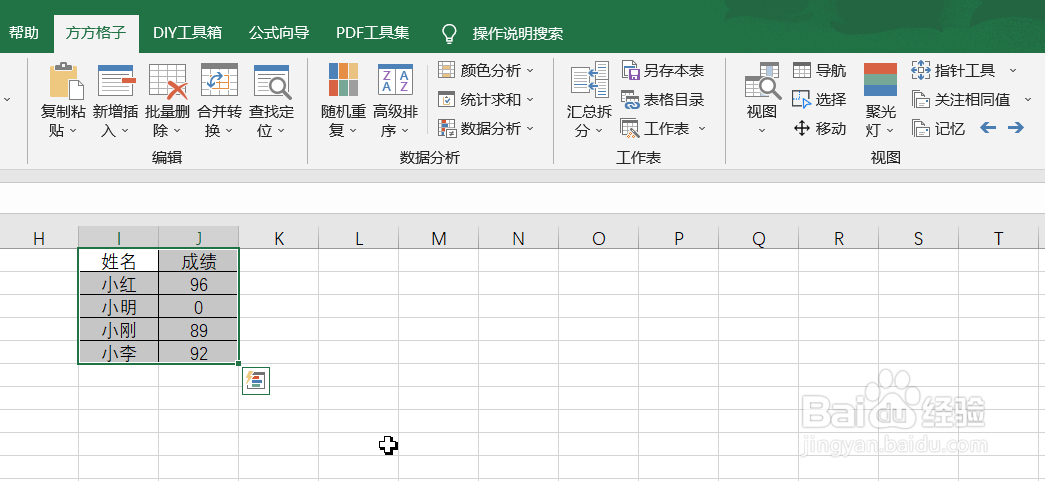This screenshot has height=481, width=1045.
Task: Select the cell containing 89
Action: coord(199,330)
